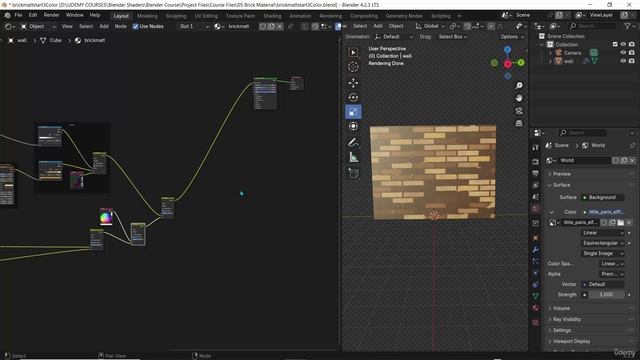Open the node editor Add menu
This screenshot has width=640, height=360.
104,26
